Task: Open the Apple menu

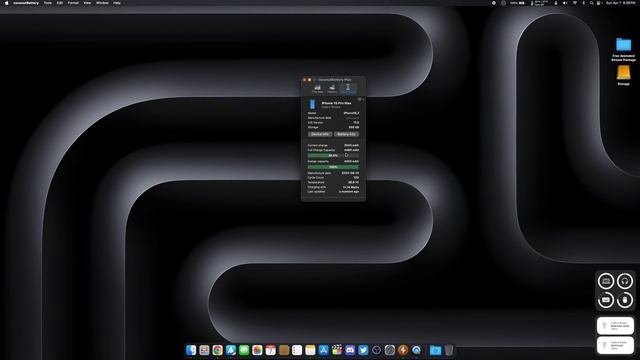Action: click(6, 3)
